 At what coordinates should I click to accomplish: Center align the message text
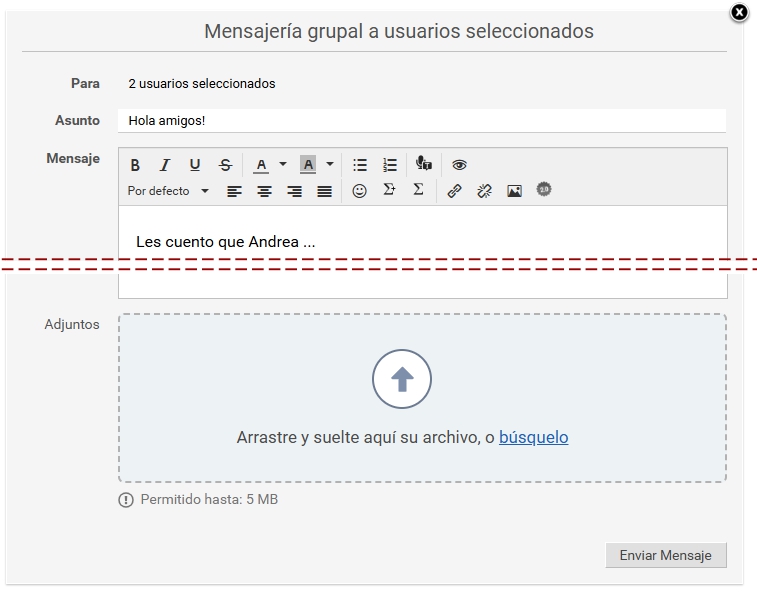[x=264, y=191]
